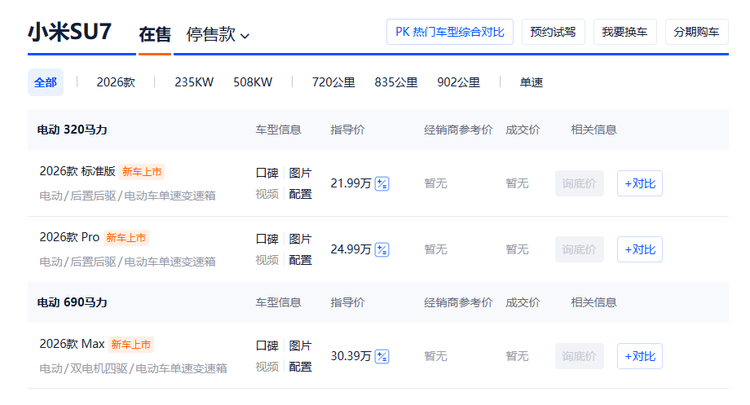Viewport: 750px width, 405px height.
Task: Click the 预约试驾 button
Action: tap(553, 32)
